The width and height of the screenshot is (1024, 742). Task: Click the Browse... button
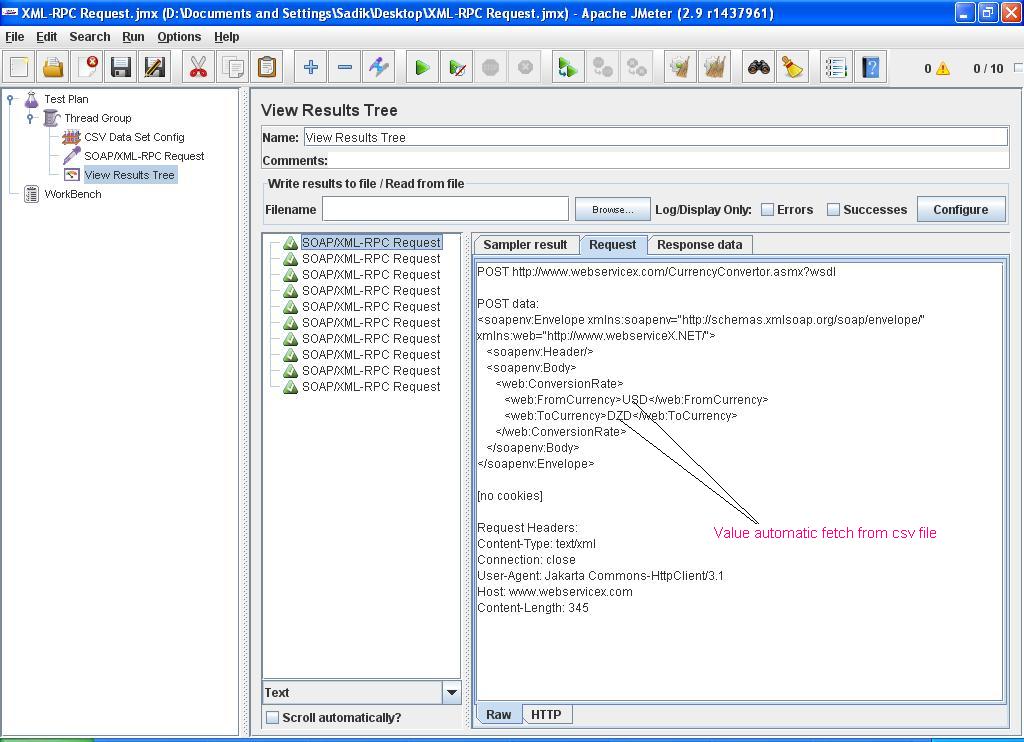tap(613, 210)
